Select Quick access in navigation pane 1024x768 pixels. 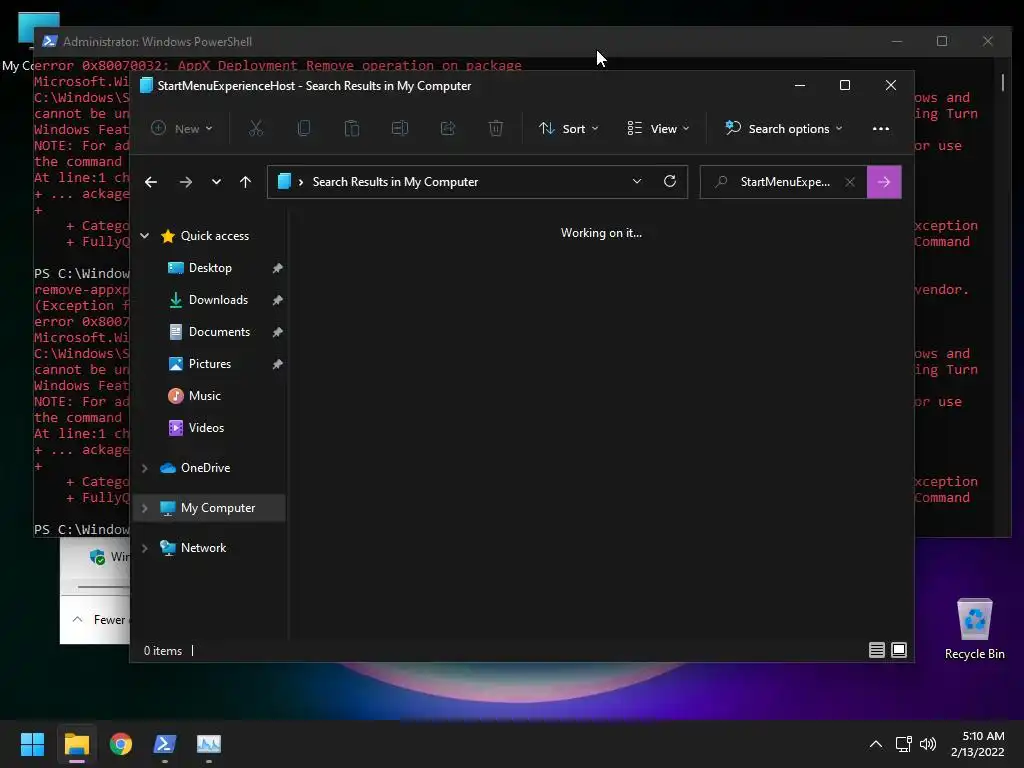tap(214, 236)
